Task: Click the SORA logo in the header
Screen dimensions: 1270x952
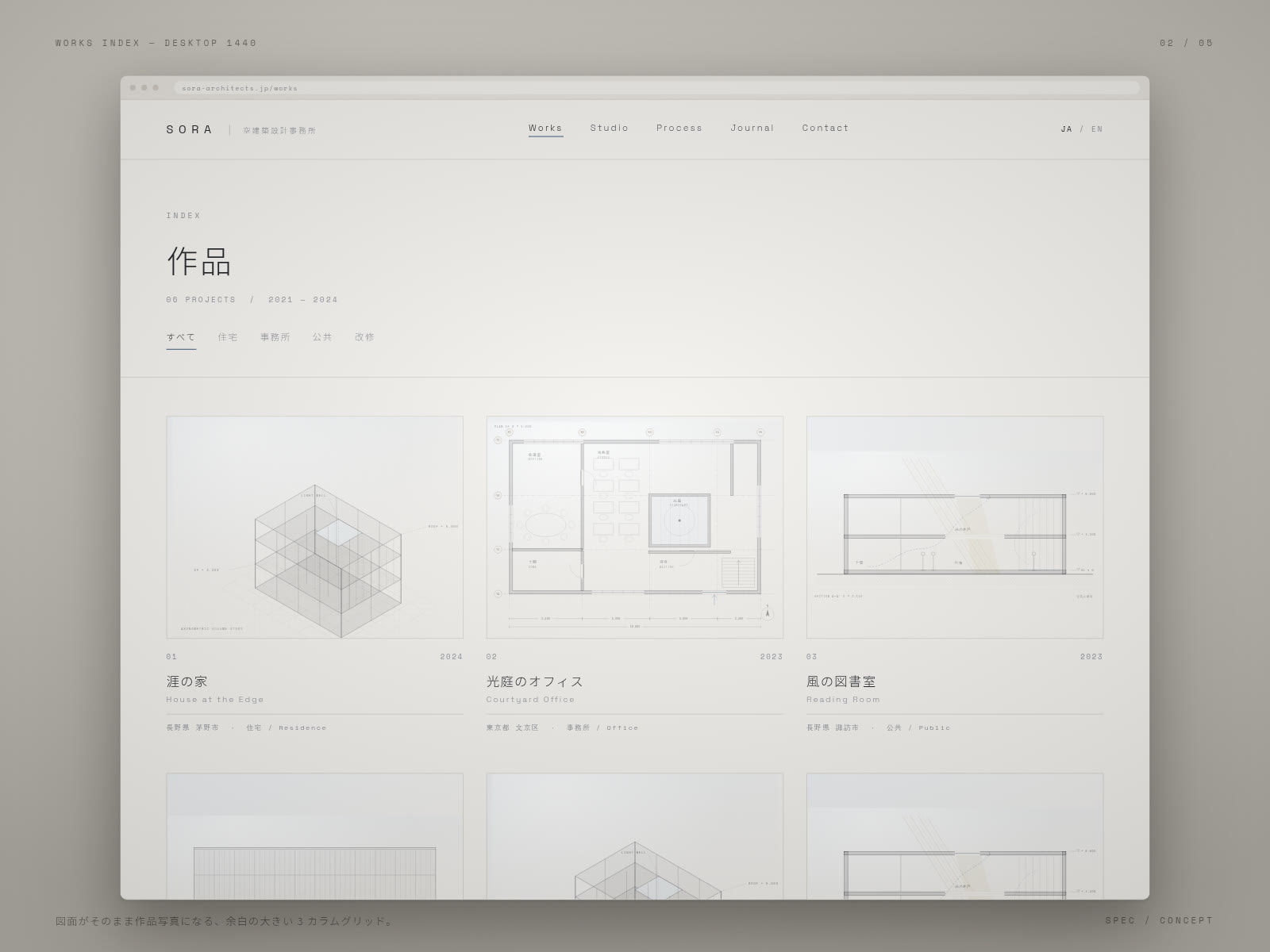Action: coord(190,129)
